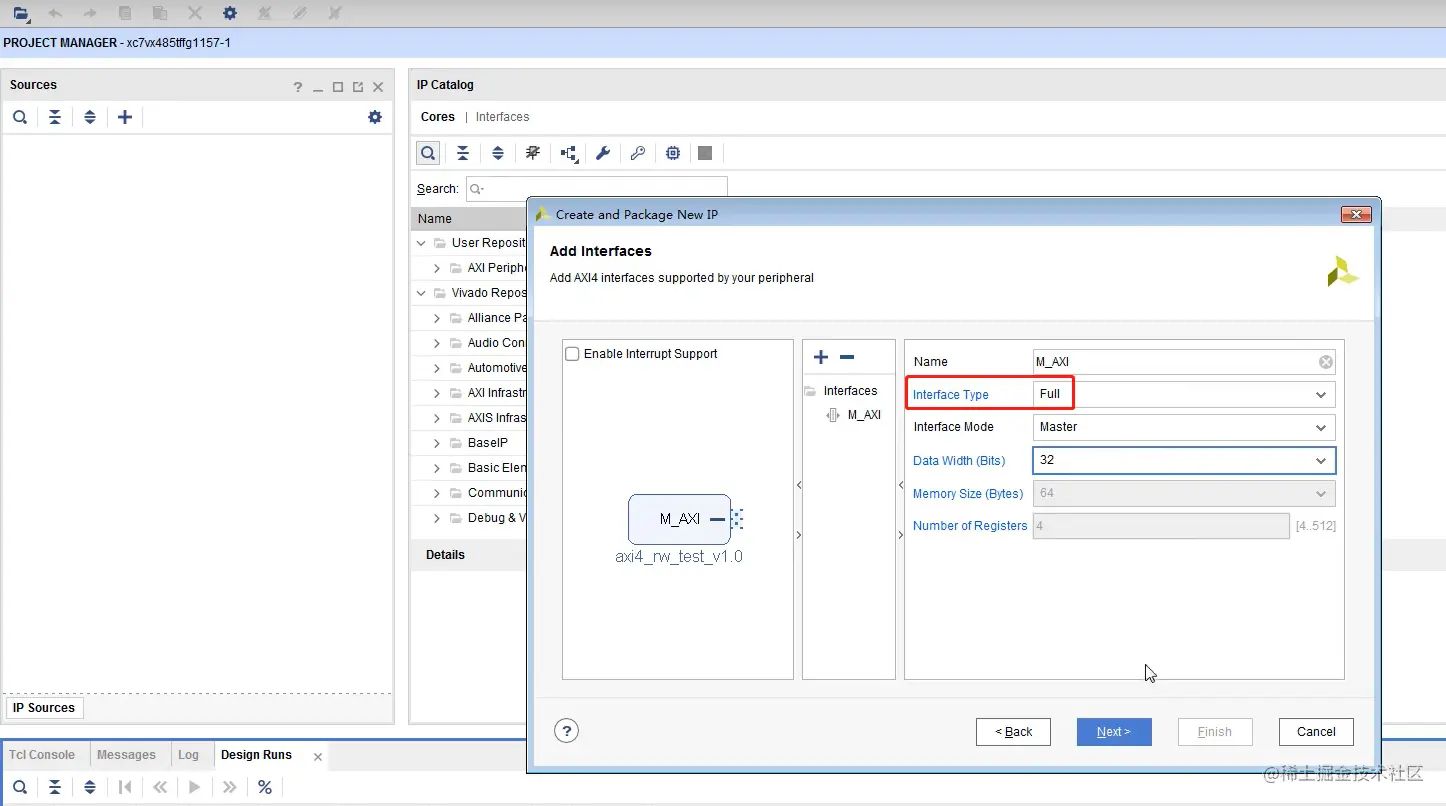Viewport: 1446px width, 806px height.
Task: Search in the Sources panel
Action: pyautogui.click(x=20, y=117)
